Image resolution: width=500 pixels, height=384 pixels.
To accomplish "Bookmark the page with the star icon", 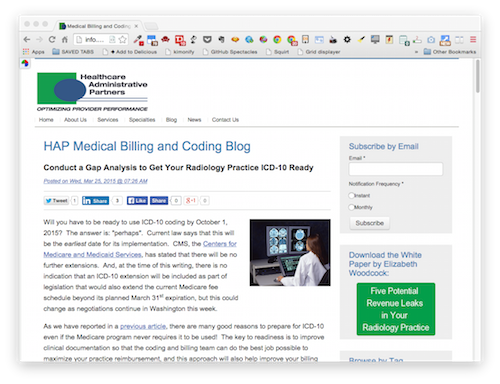I will tap(123, 40).
